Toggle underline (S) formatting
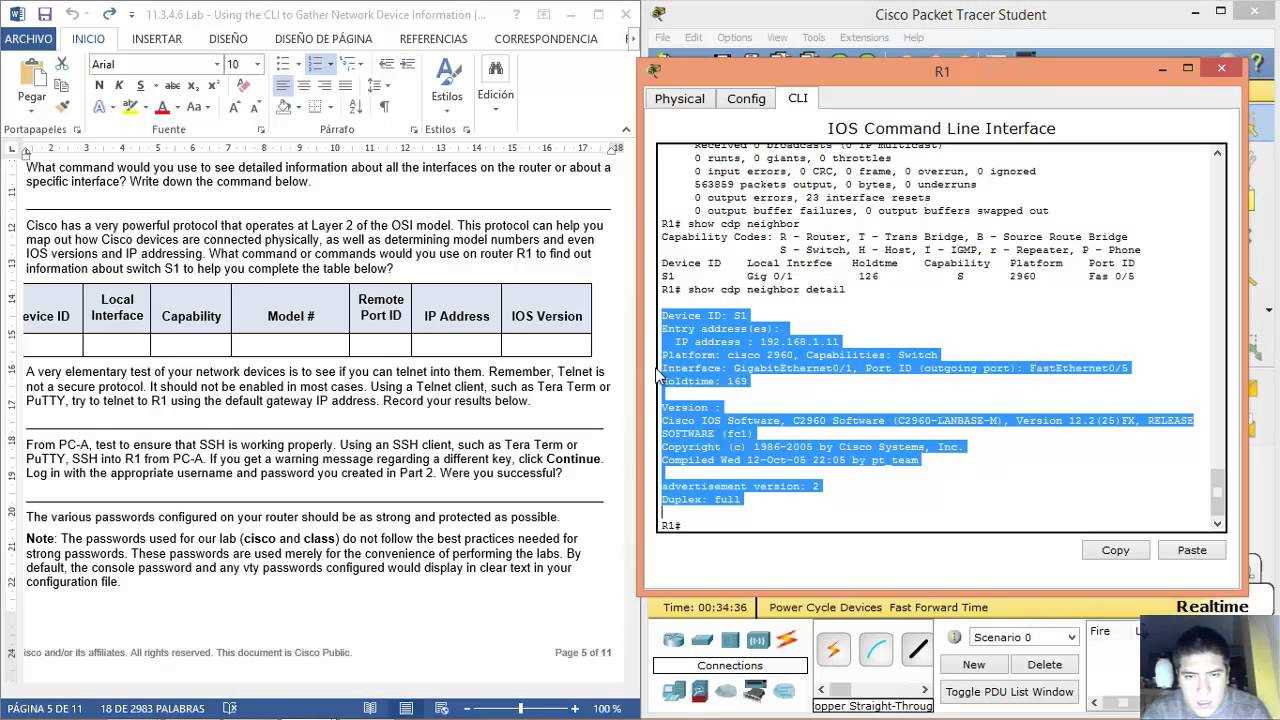This screenshot has width=1280, height=720. pos(141,86)
